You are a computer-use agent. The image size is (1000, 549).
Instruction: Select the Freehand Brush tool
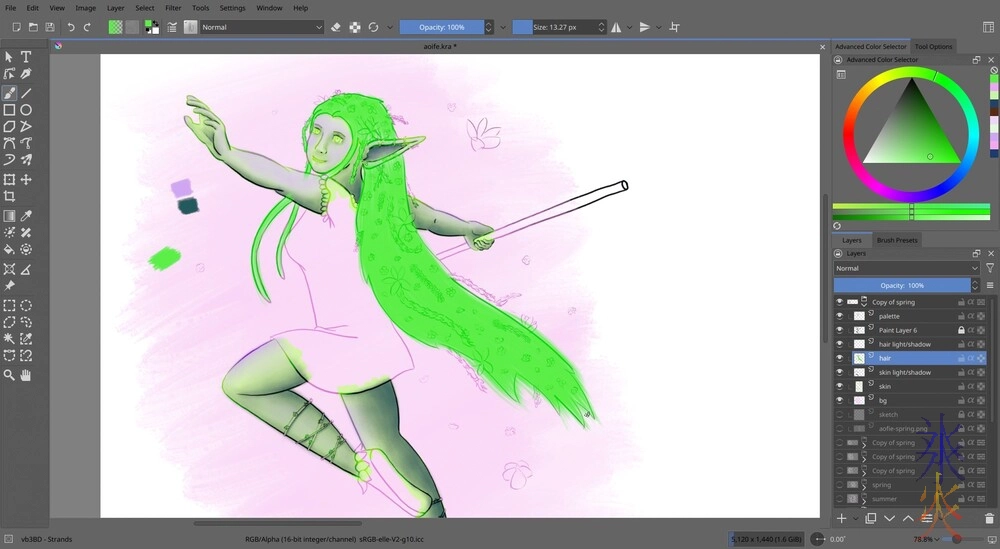9,92
